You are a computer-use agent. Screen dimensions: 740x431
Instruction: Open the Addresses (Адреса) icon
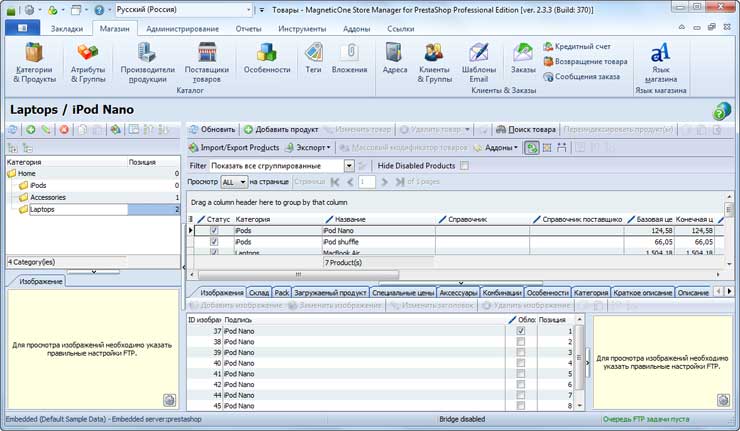(x=395, y=58)
